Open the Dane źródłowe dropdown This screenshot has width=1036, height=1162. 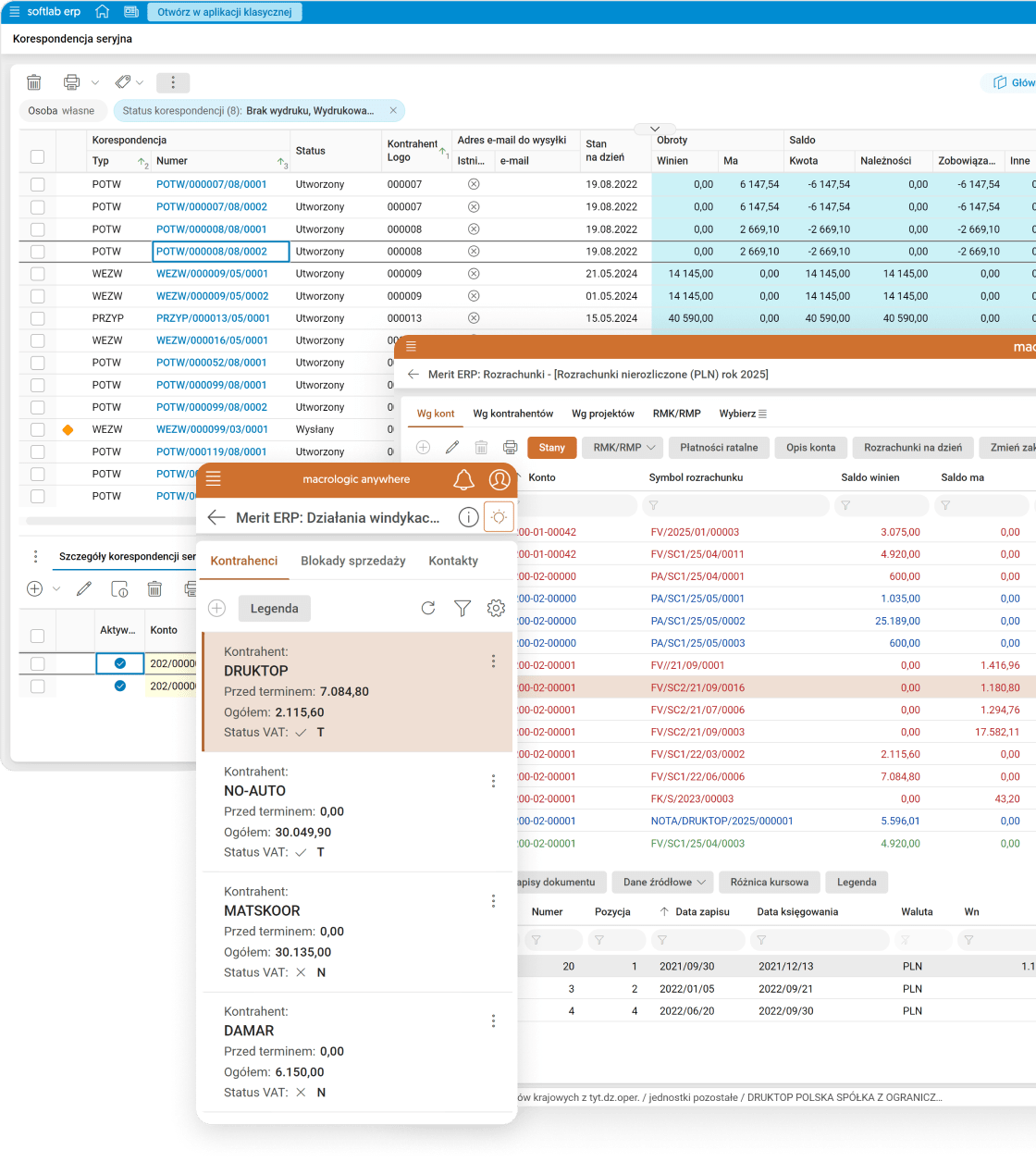coord(663,882)
